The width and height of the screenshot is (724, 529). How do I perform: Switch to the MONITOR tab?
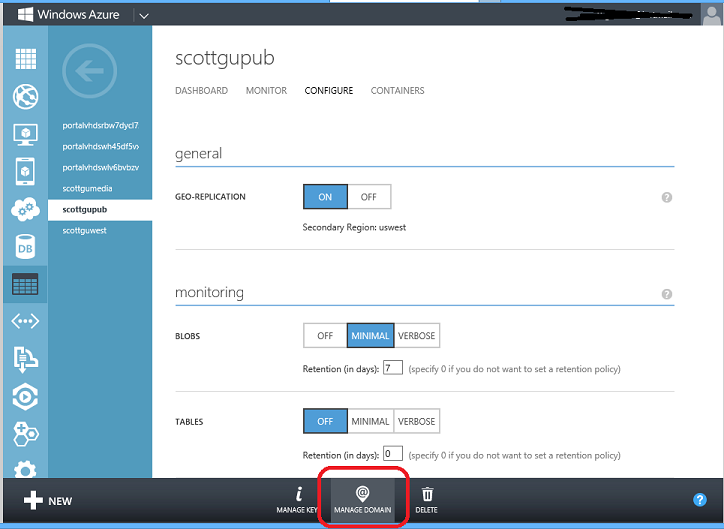tap(266, 90)
